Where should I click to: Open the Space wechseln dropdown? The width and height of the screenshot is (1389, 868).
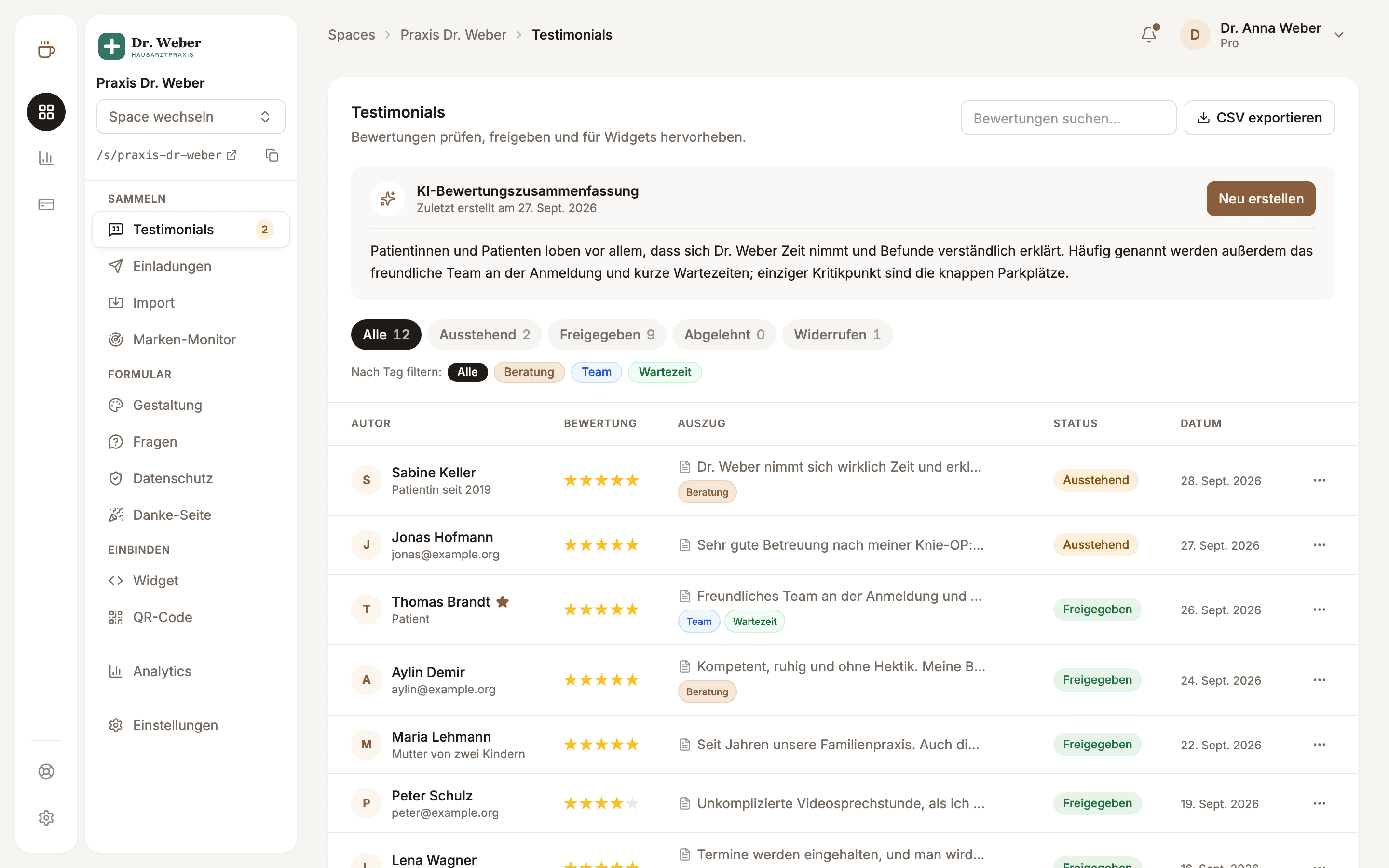click(191, 117)
